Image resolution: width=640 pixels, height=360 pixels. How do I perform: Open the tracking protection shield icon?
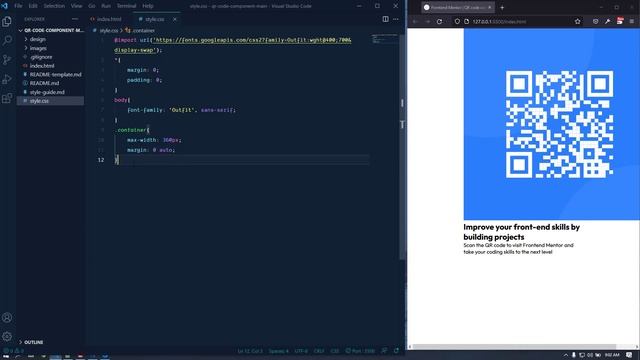[457, 22]
